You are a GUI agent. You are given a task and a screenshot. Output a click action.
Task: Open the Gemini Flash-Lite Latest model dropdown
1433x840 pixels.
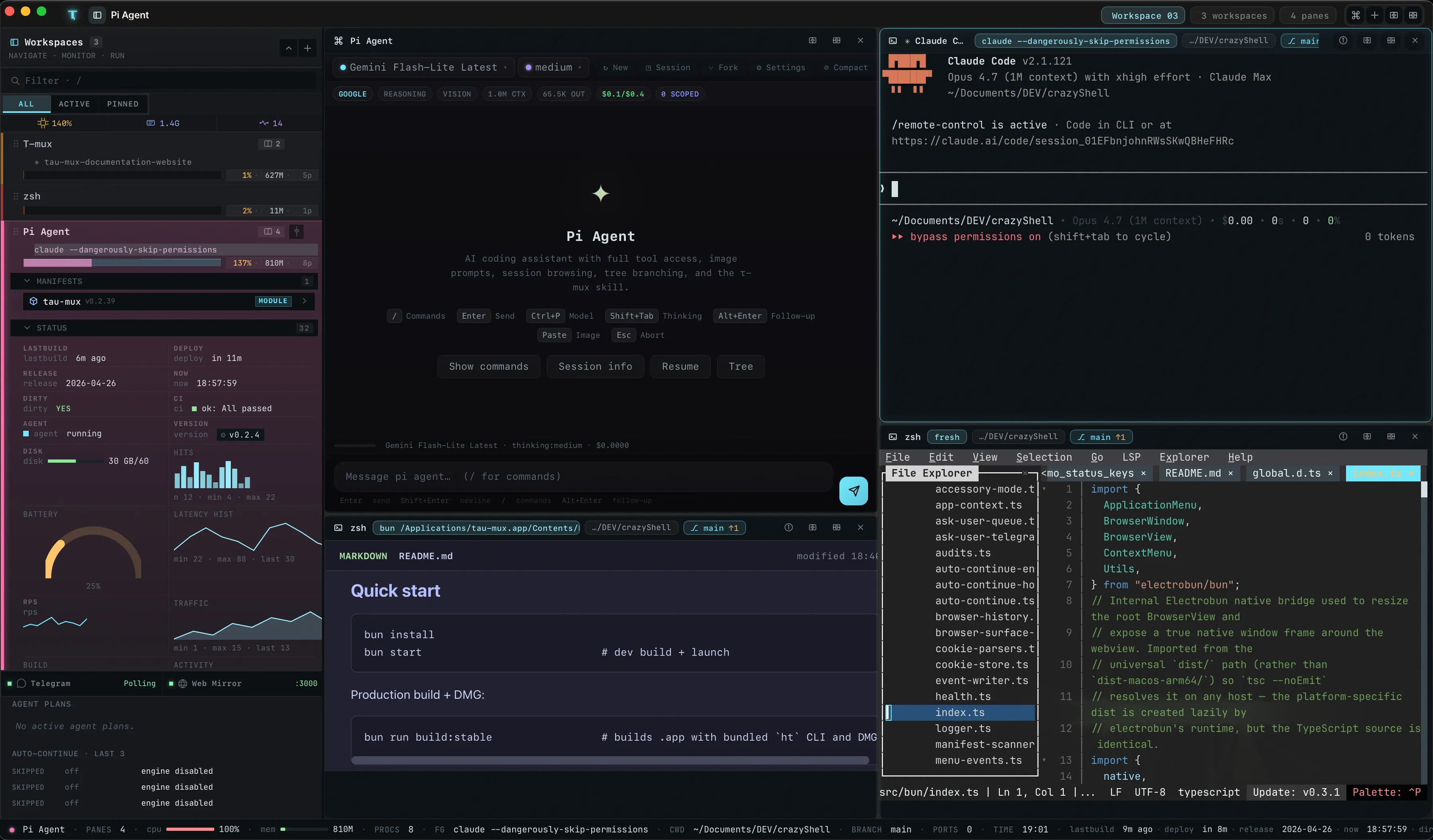(x=423, y=68)
